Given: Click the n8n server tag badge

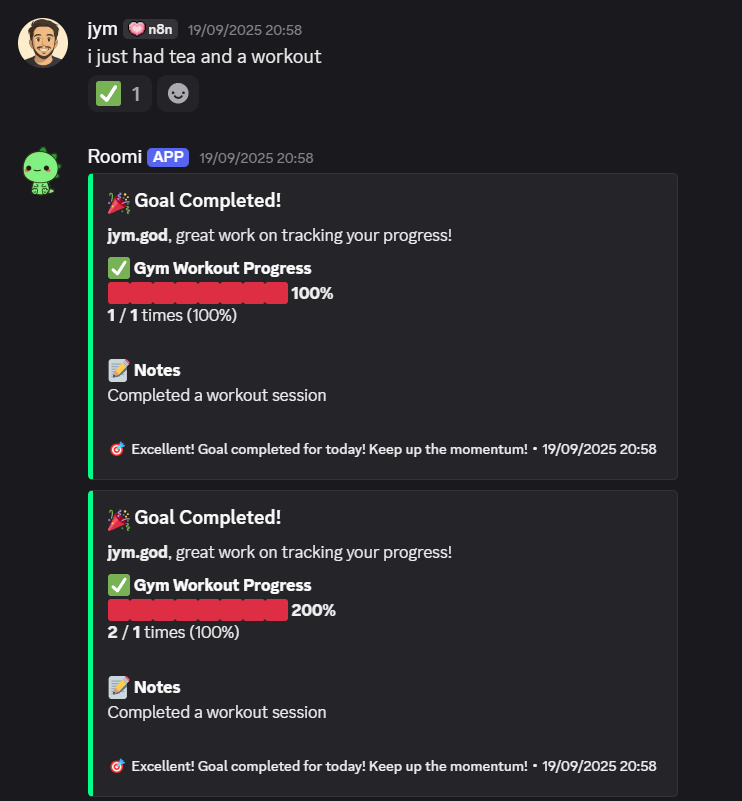Looking at the screenshot, I should pyautogui.click(x=150, y=30).
